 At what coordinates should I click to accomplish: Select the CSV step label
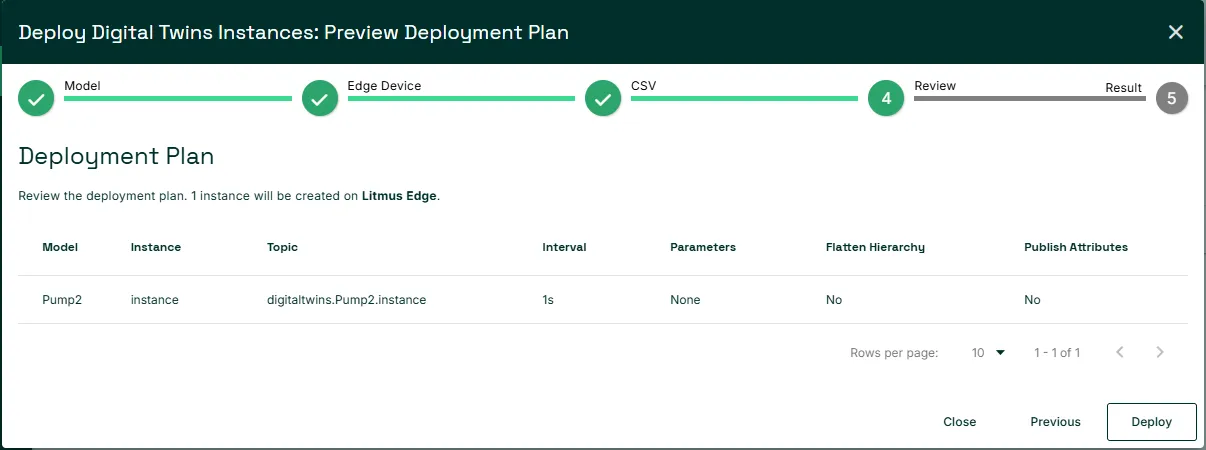click(x=643, y=86)
